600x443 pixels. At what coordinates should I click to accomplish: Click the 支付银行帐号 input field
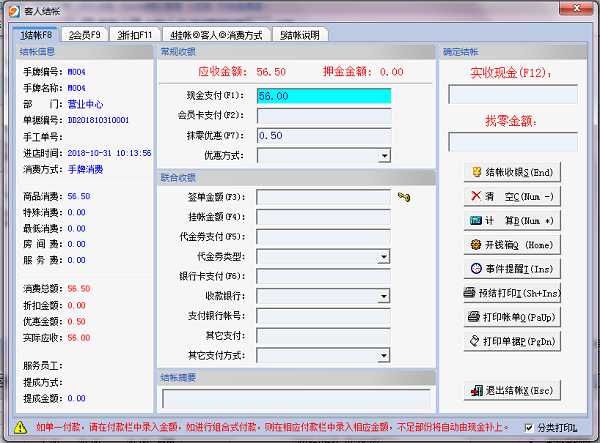click(x=323, y=316)
